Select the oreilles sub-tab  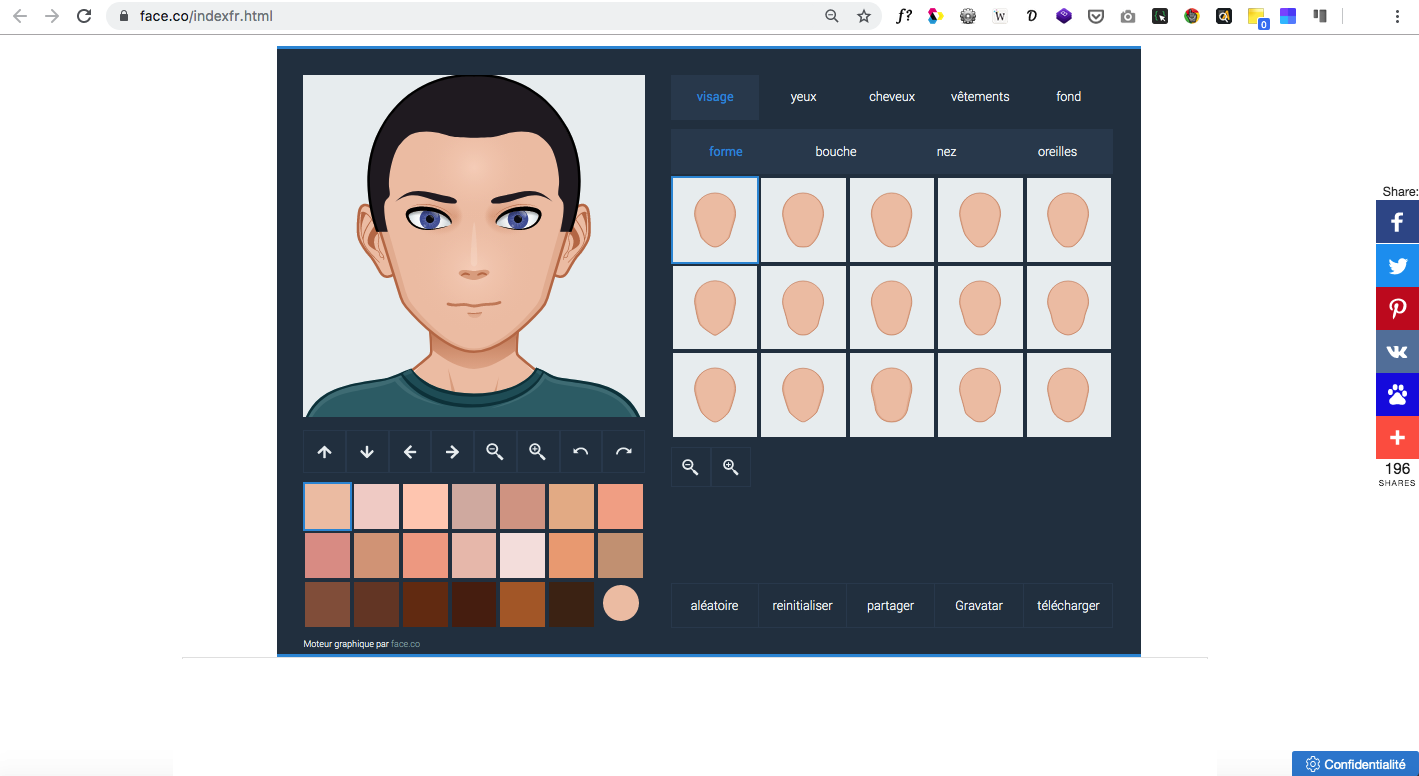(x=1057, y=152)
